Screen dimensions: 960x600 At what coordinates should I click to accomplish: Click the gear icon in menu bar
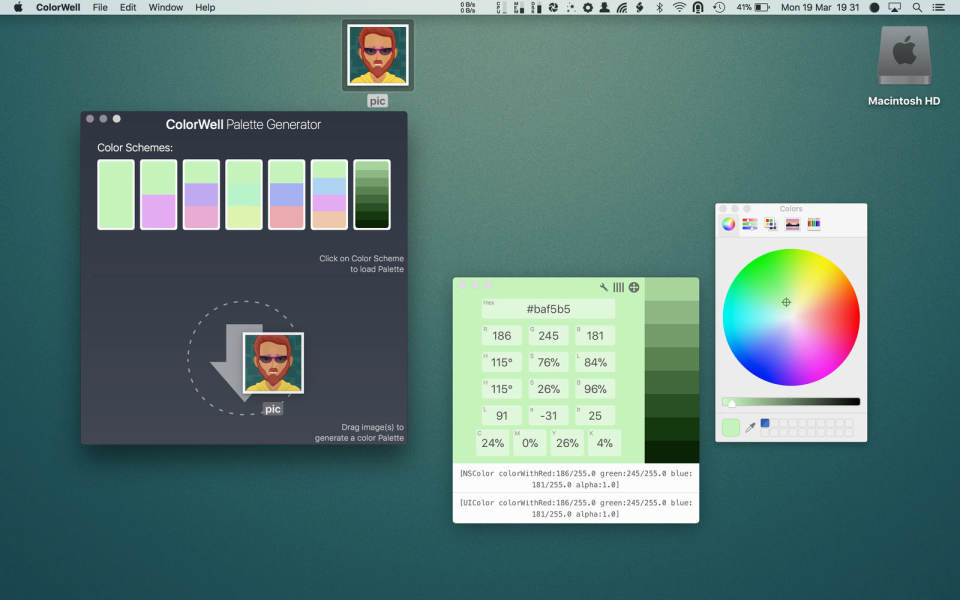587,7
